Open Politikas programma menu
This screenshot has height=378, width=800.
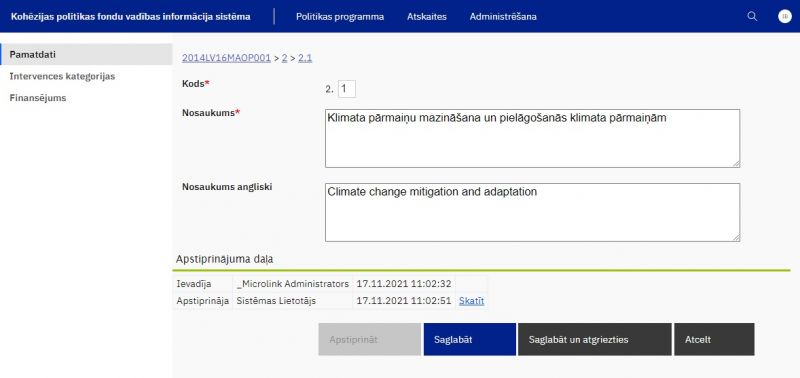pos(340,16)
